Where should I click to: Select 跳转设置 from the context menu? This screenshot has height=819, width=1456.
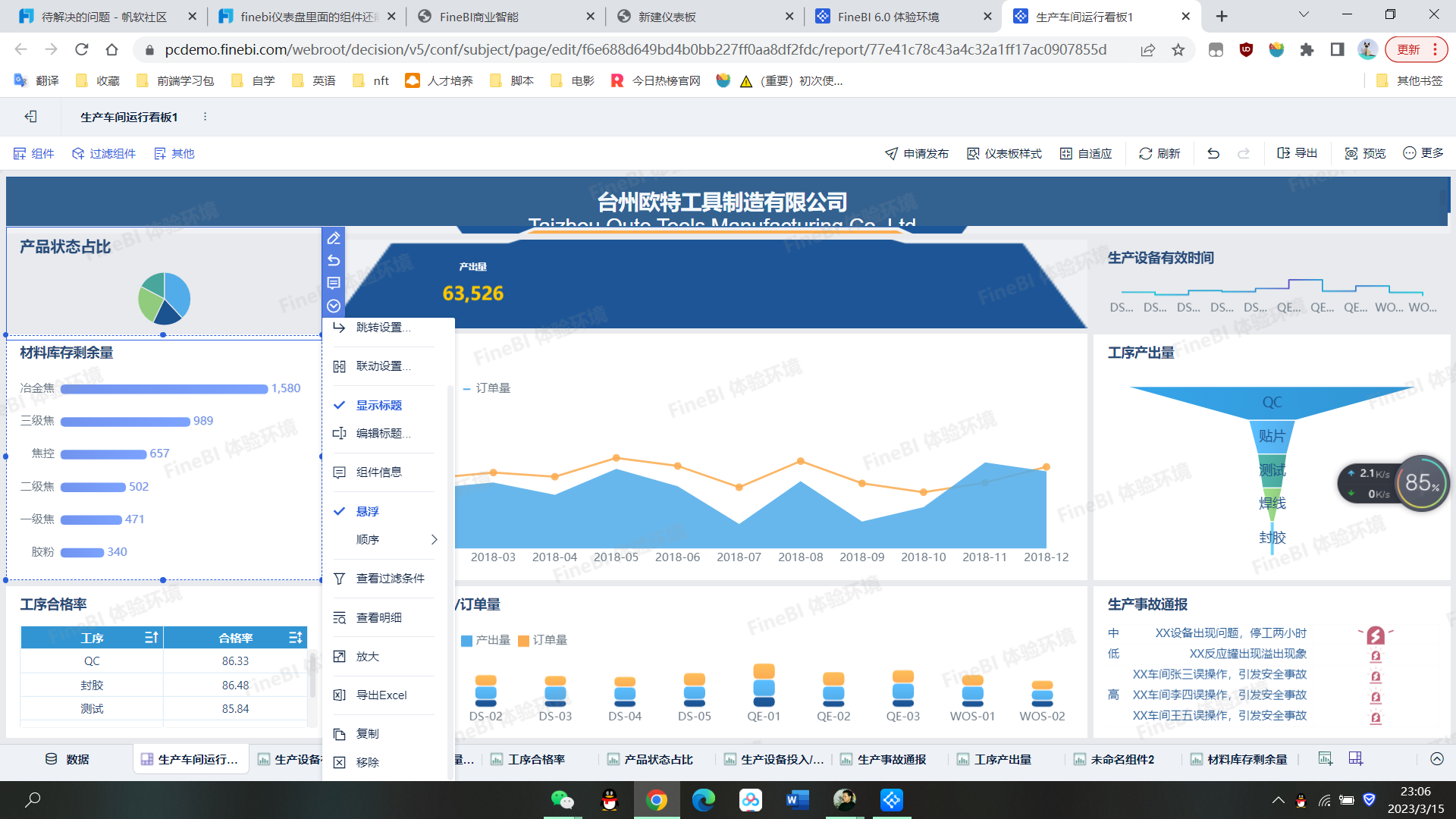pos(384,328)
